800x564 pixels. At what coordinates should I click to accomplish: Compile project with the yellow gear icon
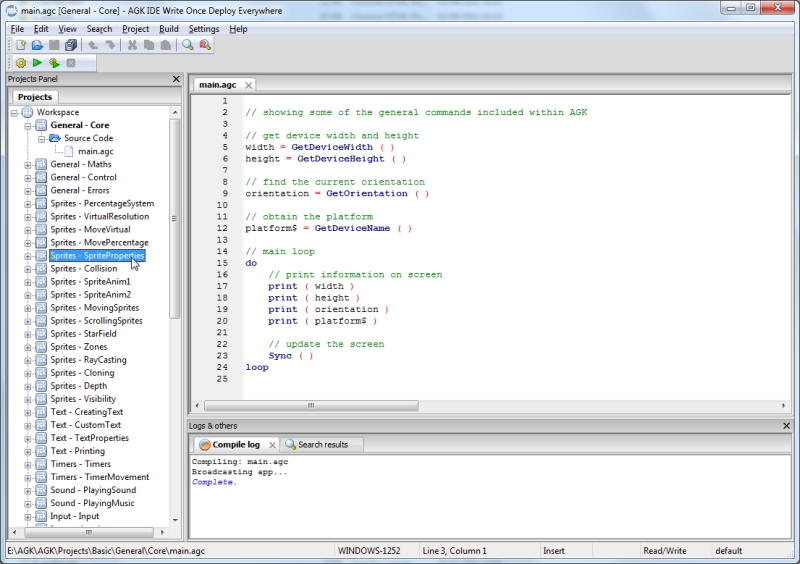[21, 63]
